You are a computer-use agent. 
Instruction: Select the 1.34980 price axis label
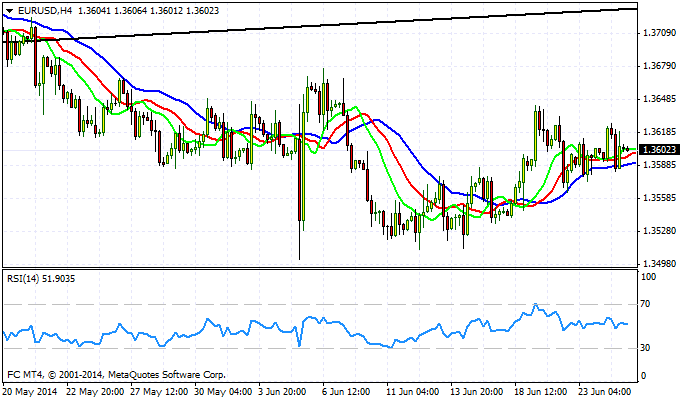660,263
